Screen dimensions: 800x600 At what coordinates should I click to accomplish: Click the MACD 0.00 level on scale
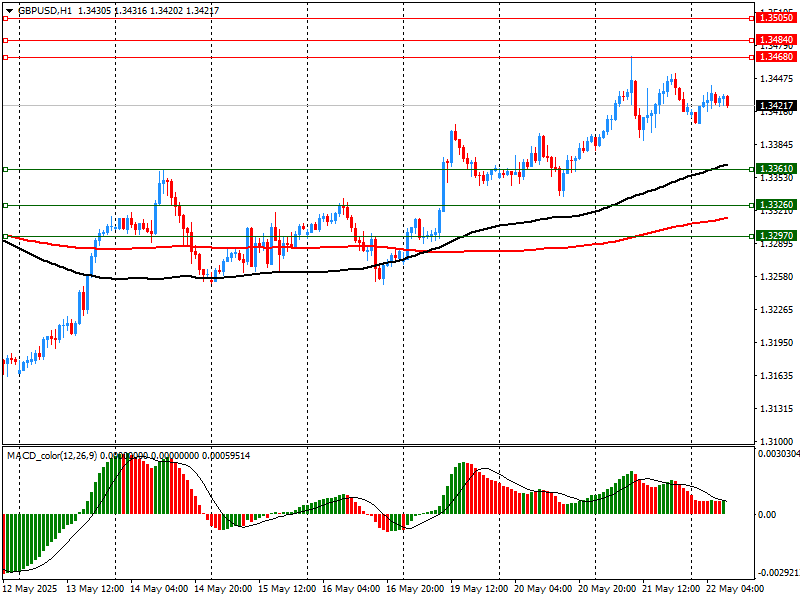click(769, 514)
